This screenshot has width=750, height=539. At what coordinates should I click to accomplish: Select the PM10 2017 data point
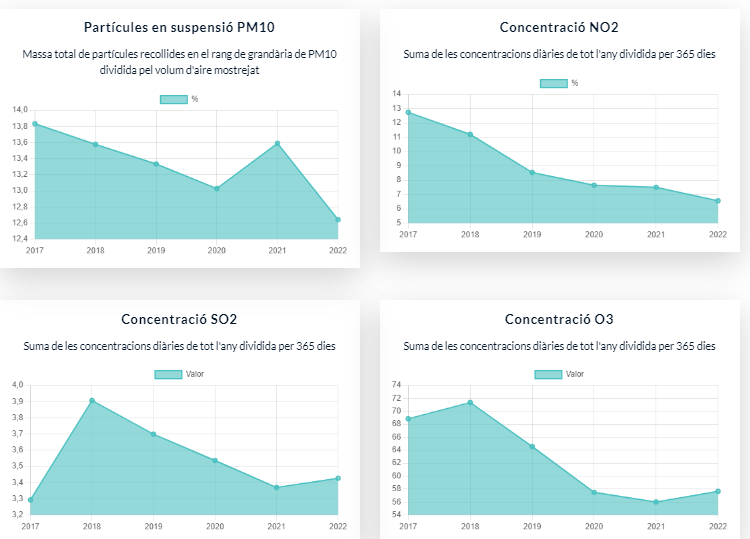(x=35, y=124)
